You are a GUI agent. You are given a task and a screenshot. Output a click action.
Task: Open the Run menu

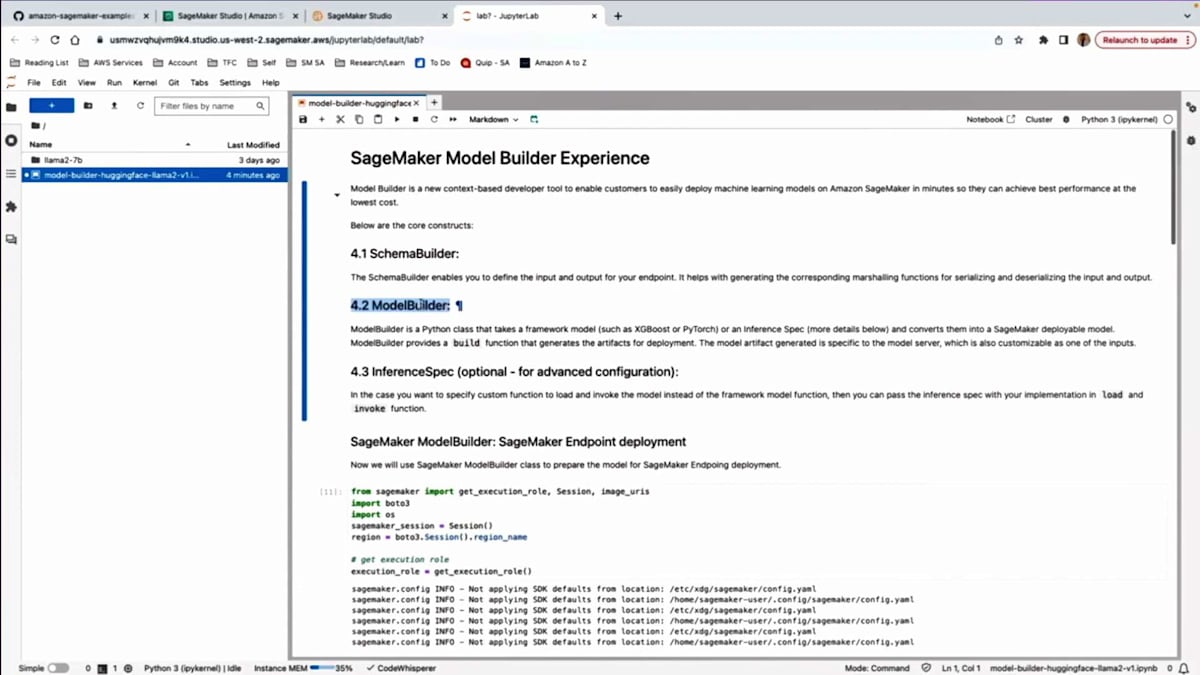114,83
